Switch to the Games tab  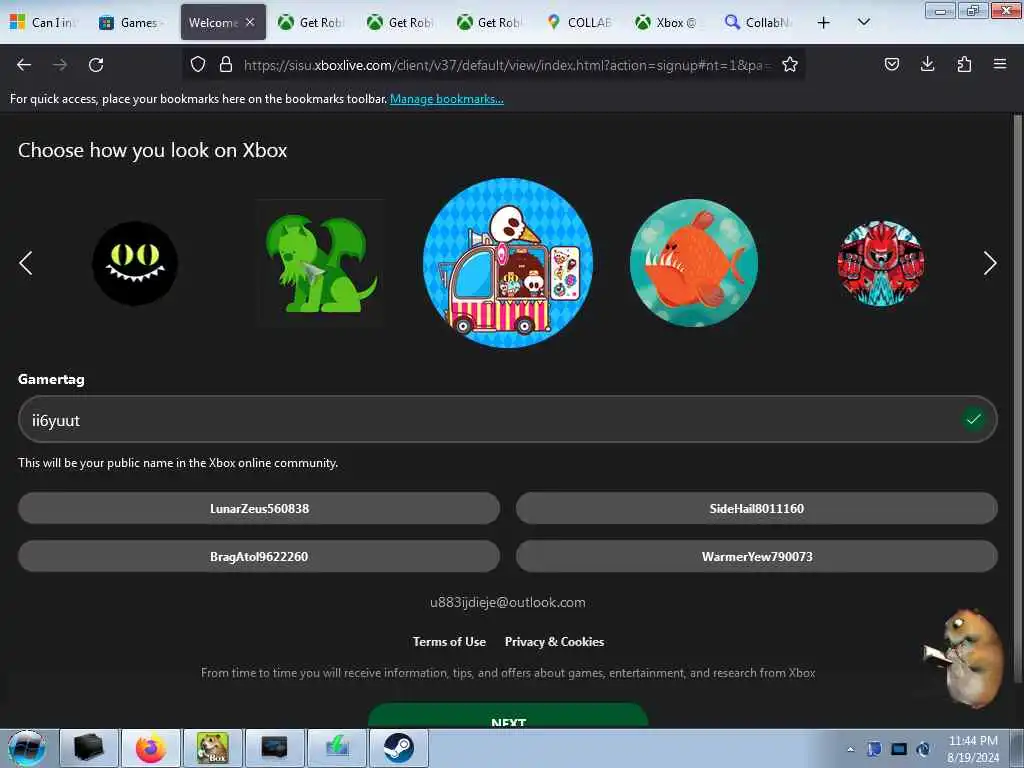pos(133,22)
